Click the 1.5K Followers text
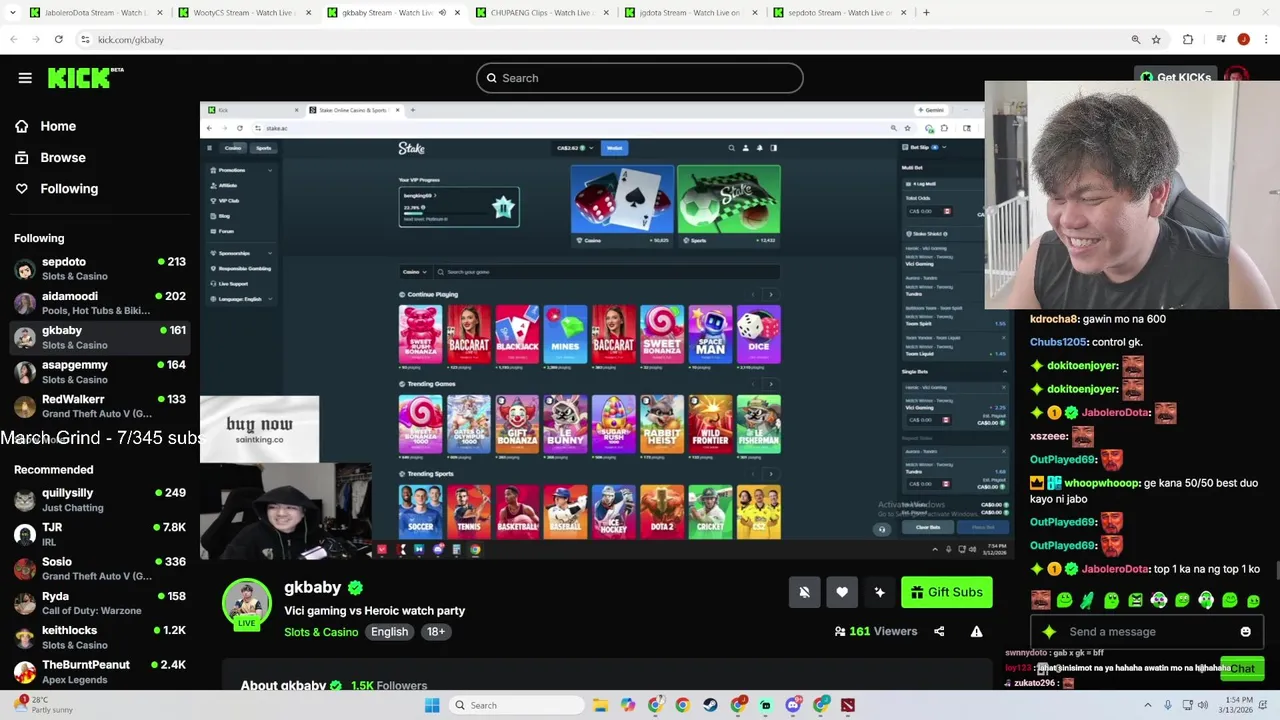The image size is (1280, 720). tap(389, 685)
